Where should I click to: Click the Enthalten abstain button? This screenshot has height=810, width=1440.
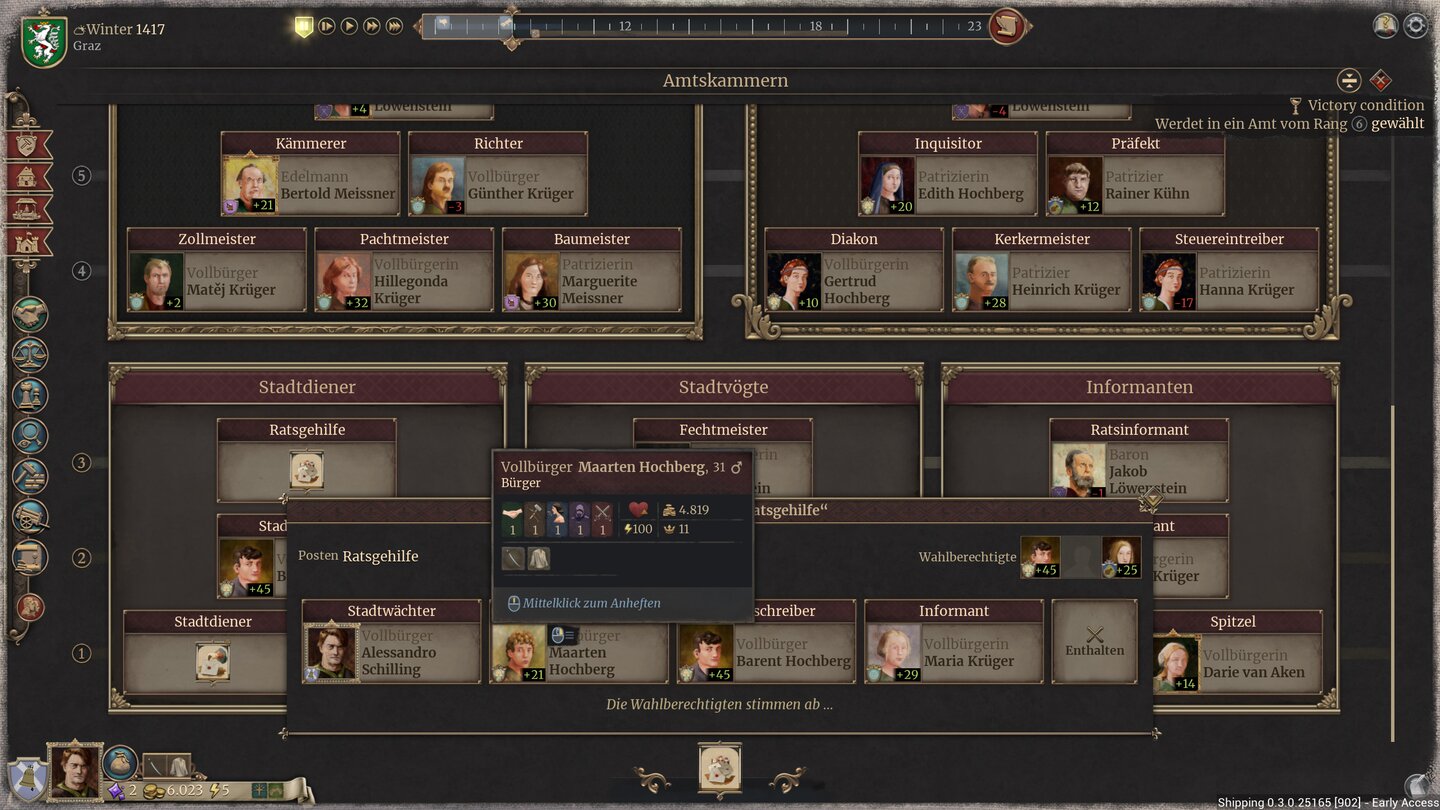tap(1095, 642)
